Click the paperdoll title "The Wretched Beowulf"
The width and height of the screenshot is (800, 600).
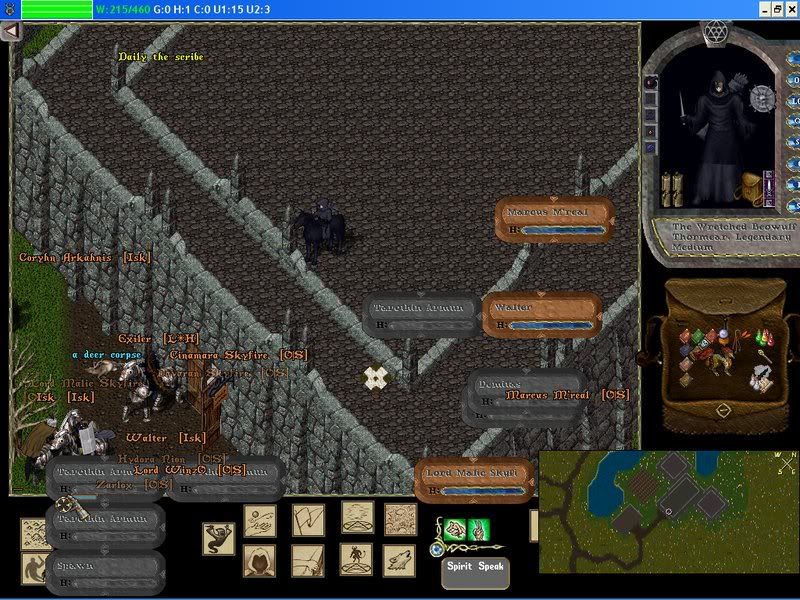pos(734,227)
